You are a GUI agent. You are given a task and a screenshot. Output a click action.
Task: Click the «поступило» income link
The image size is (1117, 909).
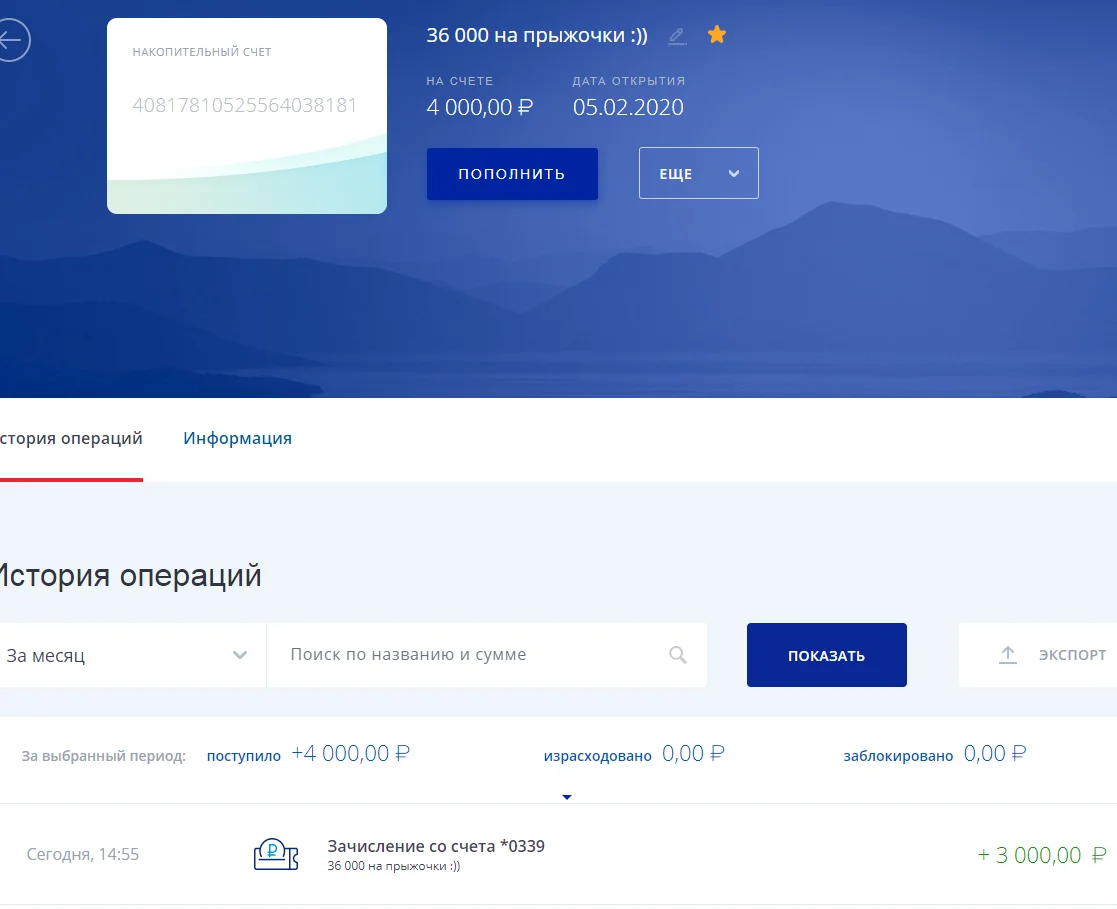(245, 755)
